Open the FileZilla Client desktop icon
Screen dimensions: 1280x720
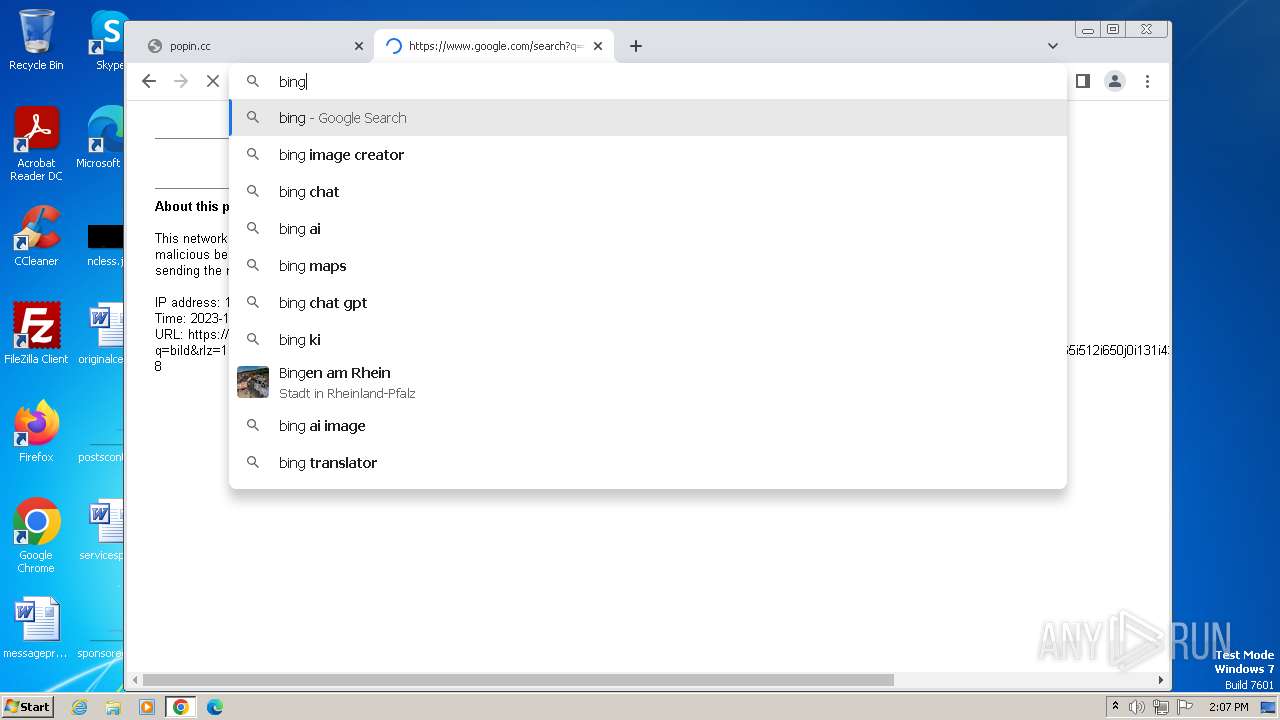tap(36, 334)
